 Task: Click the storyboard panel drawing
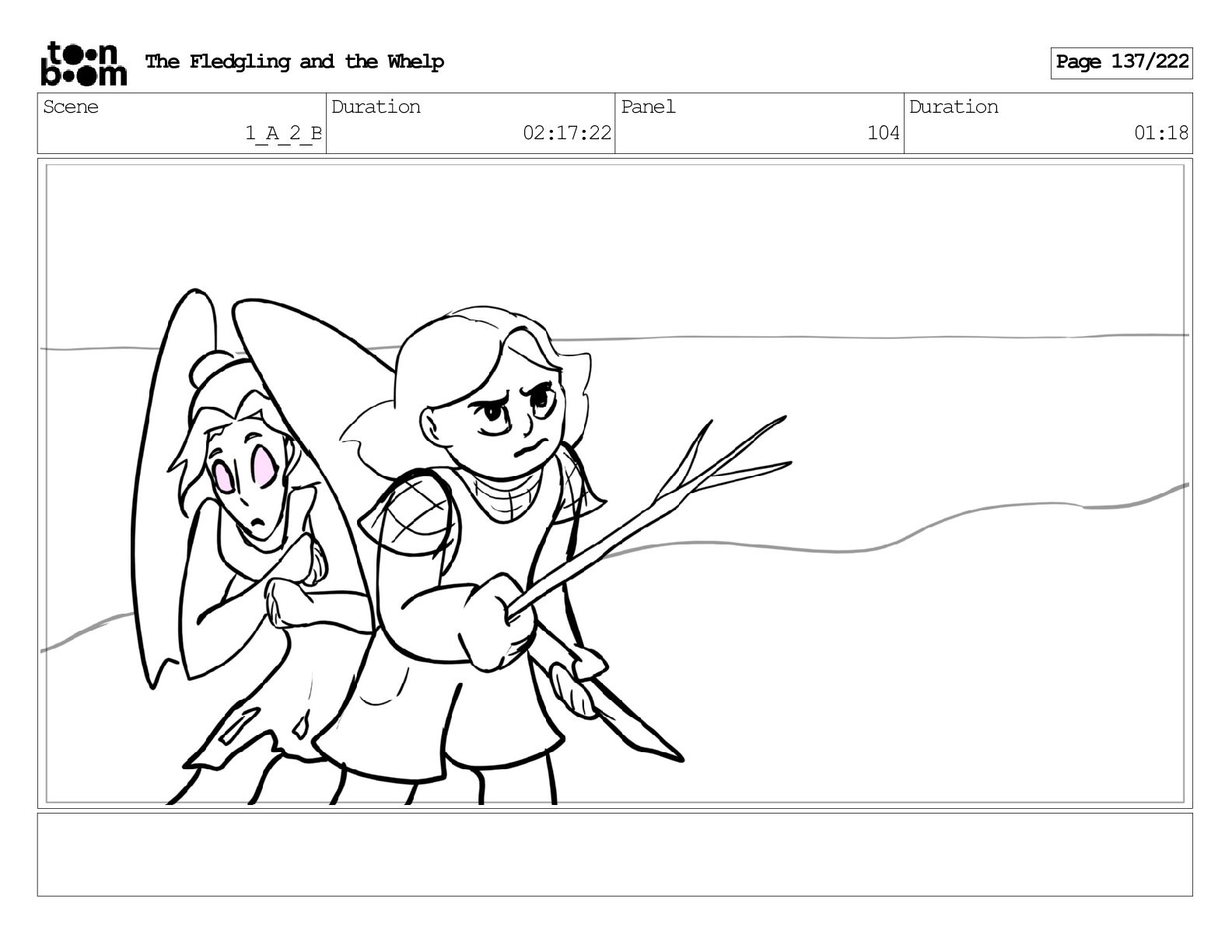click(x=614, y=483)
